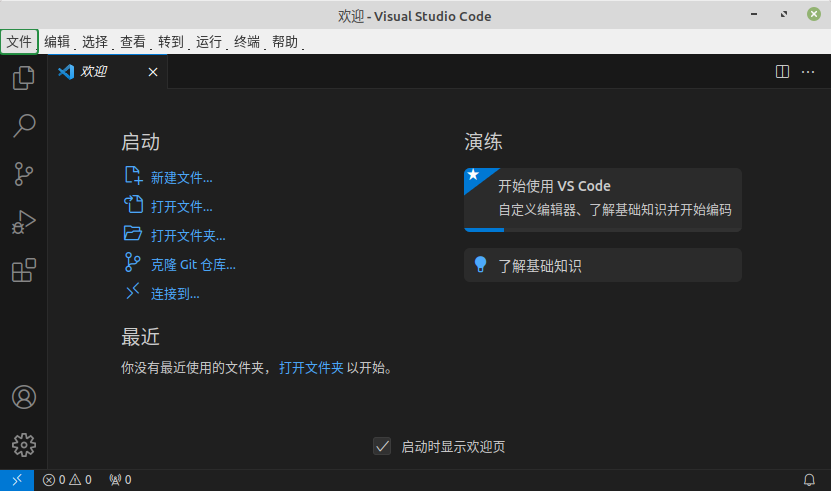Click the remote icon beside 连接到
Image resolution: width=831 pixels, height=491 pixels.
(x=132, y=291)
